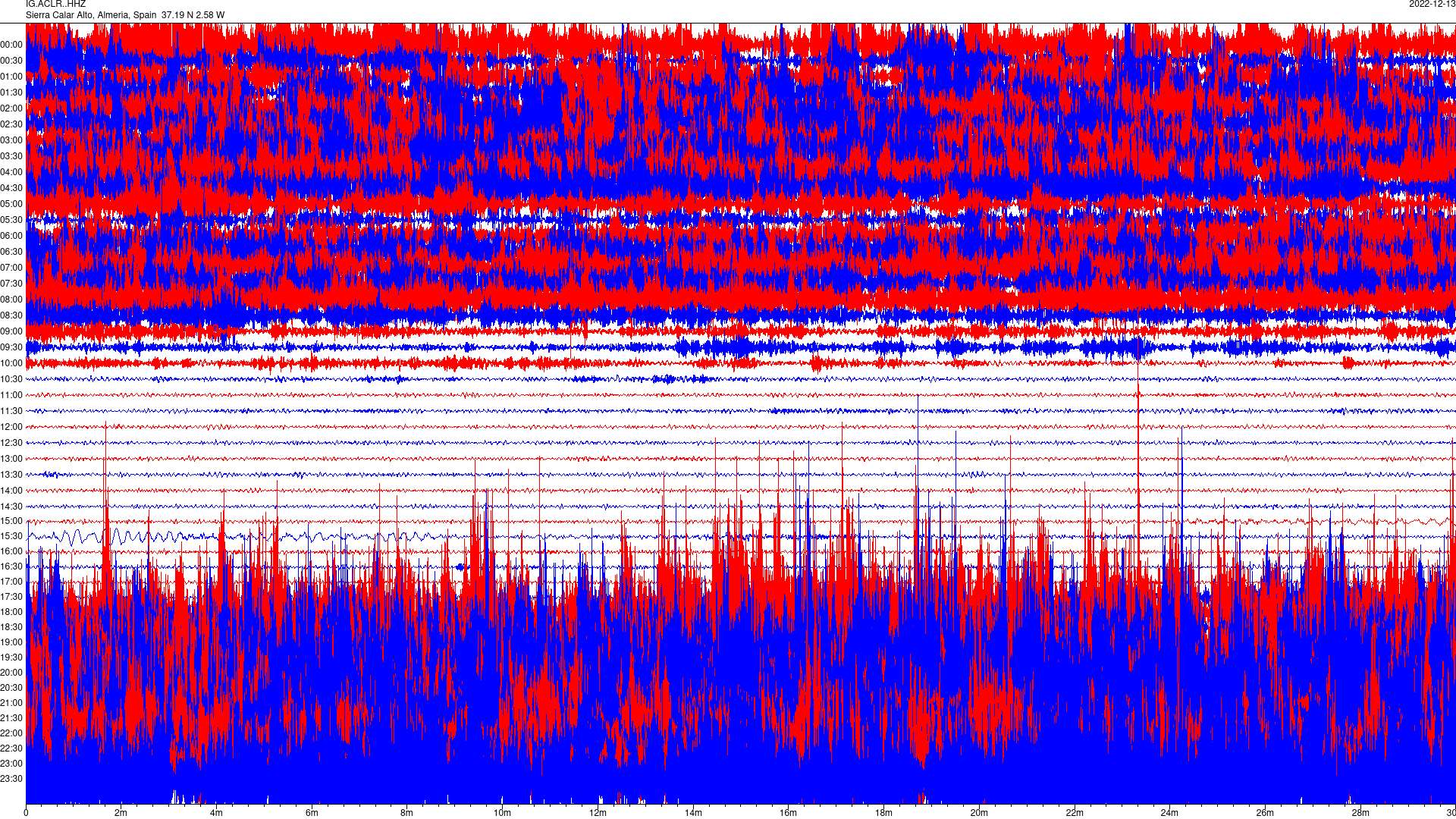
Task: Select the 02:30 time row label
Action: (11, 124)
